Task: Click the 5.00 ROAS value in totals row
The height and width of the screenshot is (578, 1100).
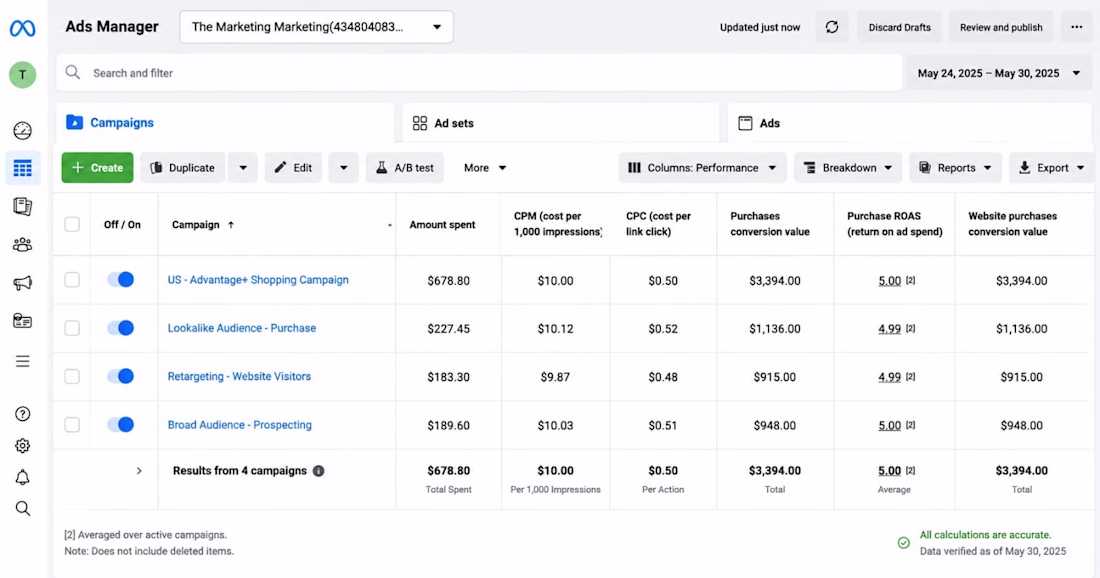Action: (x=890, y=471)
